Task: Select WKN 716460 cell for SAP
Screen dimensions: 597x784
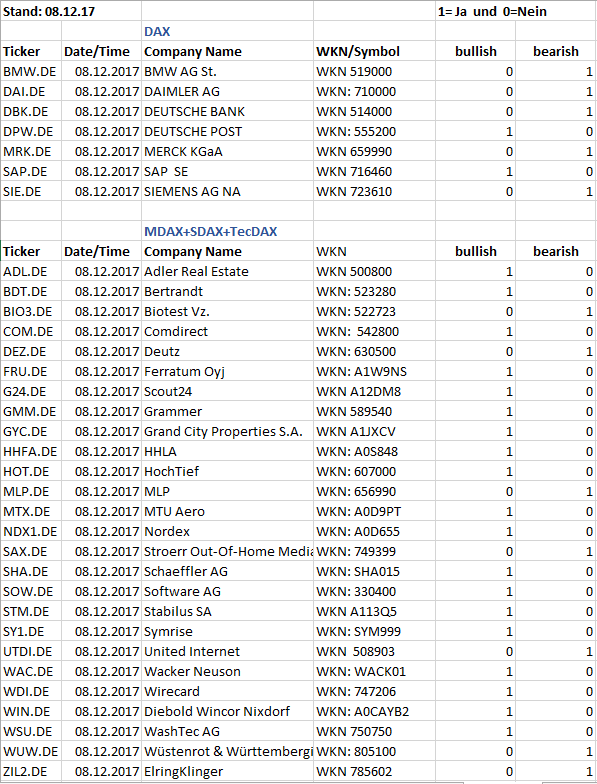Action: pos(374,172)
